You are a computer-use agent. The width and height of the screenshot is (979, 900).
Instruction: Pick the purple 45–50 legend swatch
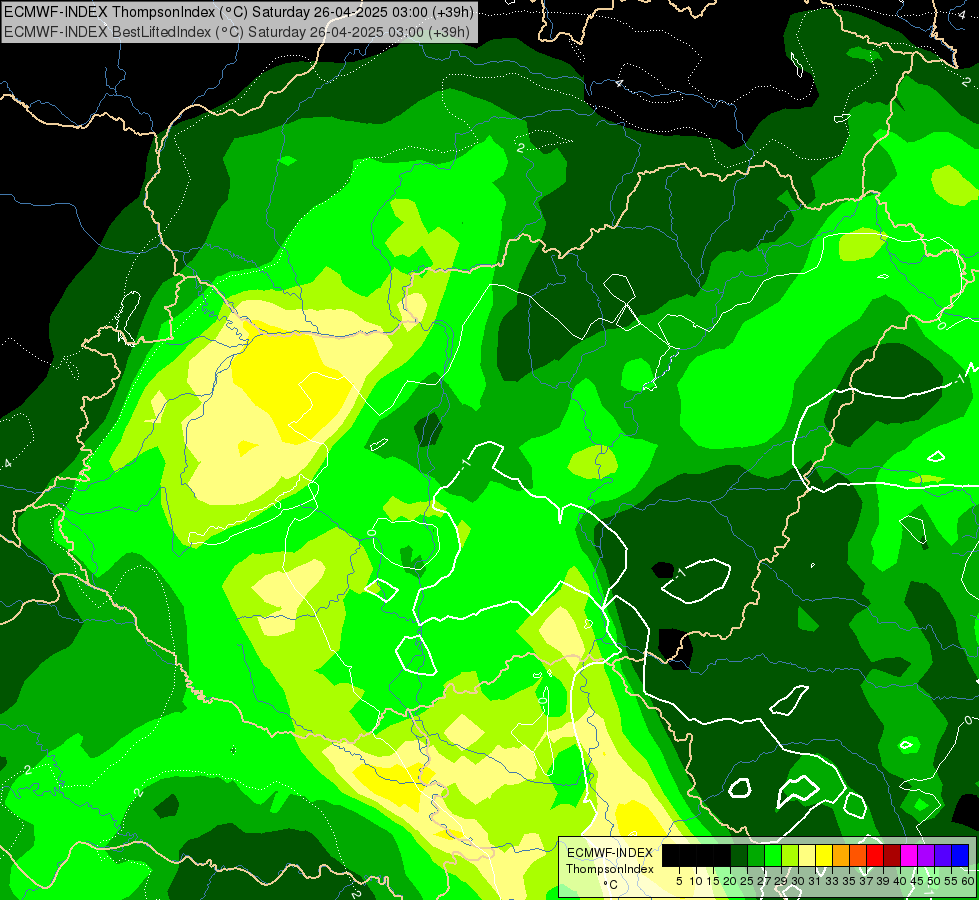click(926, 856)
